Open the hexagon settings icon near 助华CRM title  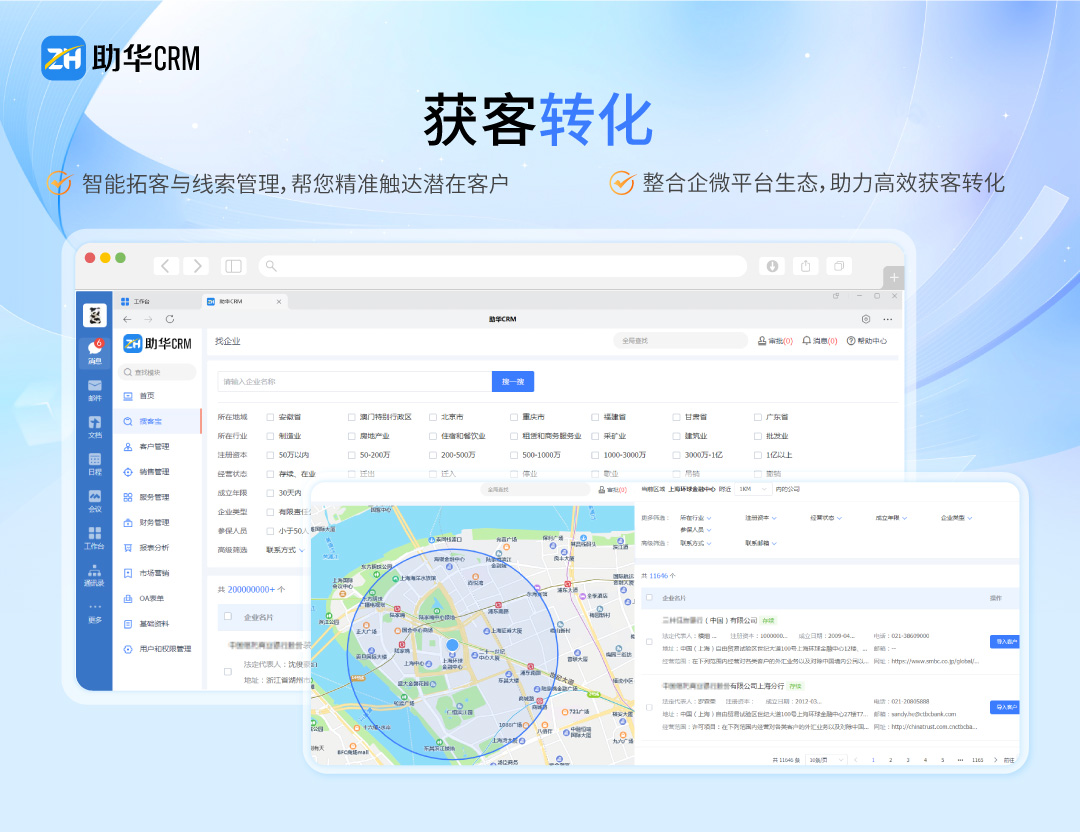pyautogui.click(x=866, y=319)
